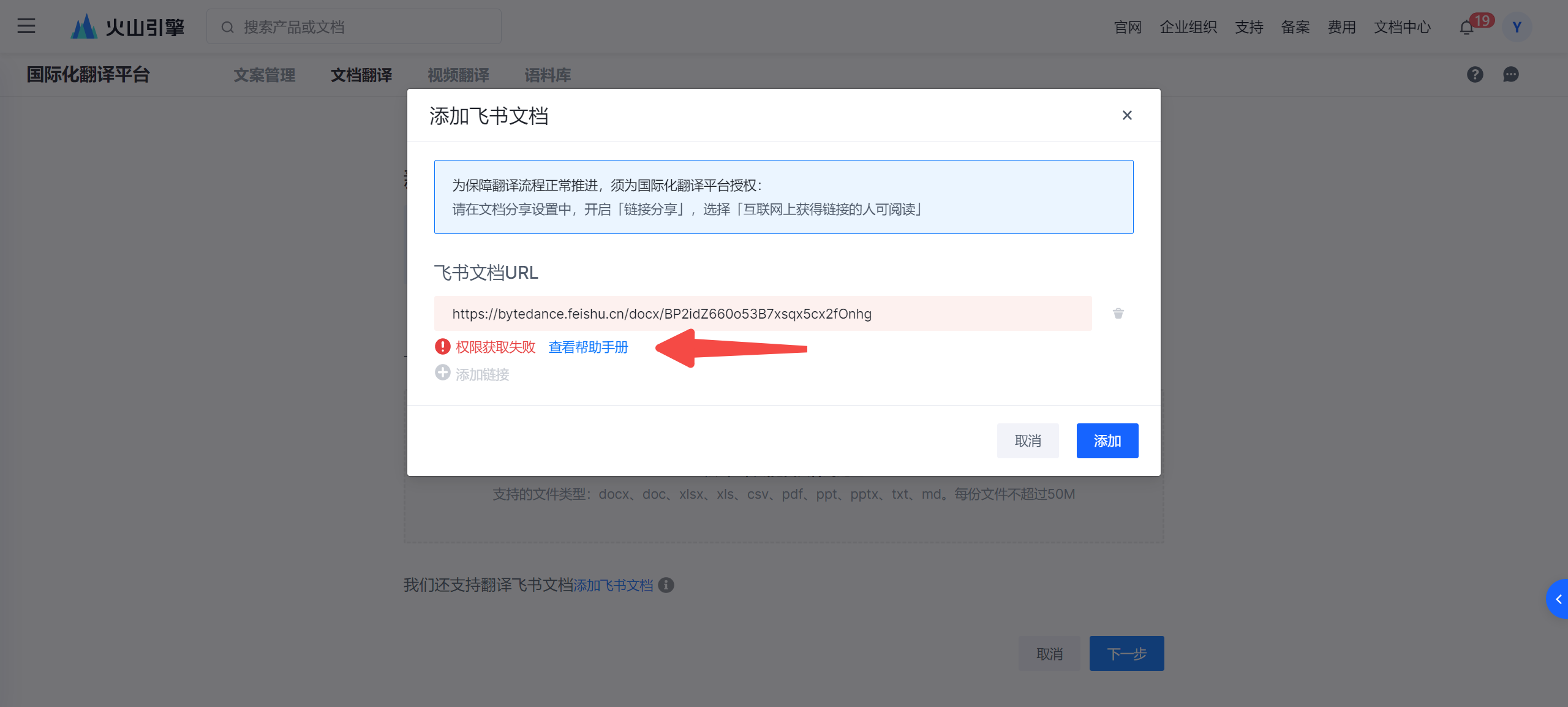Click the blue authorization notice box
This screenshot has height=707, width=1568.
784,197
